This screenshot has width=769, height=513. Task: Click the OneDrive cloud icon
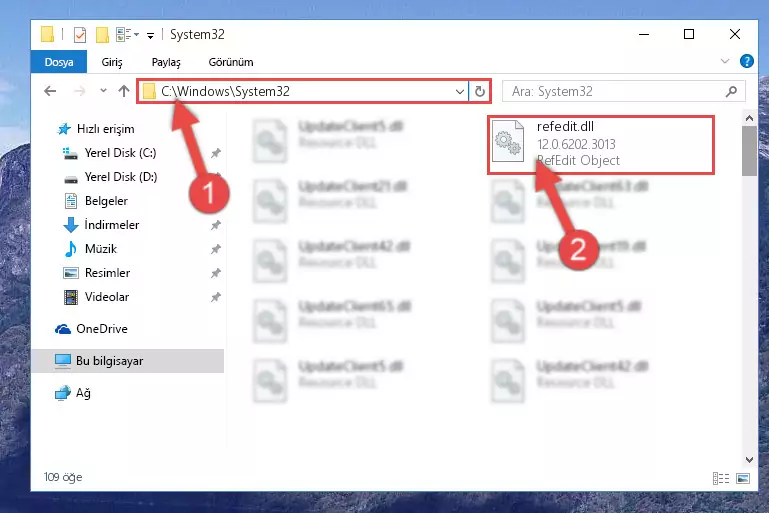pos(63,329)
